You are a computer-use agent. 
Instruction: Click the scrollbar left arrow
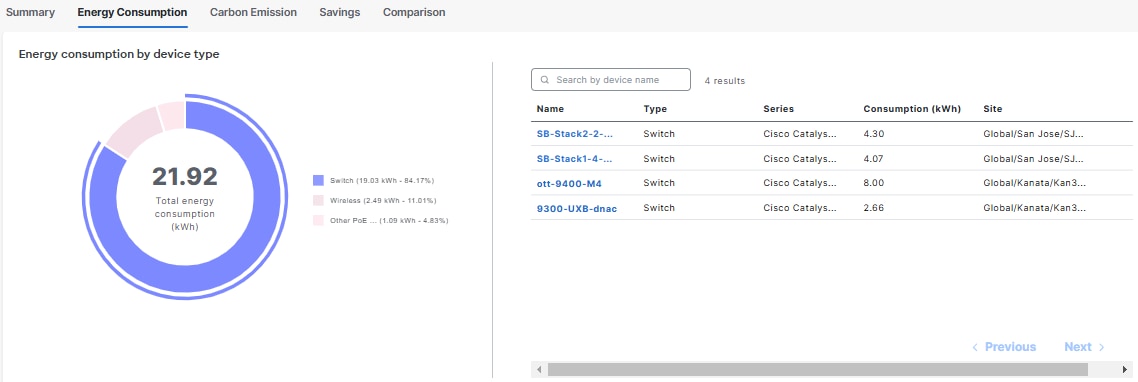tap(539, 370)
